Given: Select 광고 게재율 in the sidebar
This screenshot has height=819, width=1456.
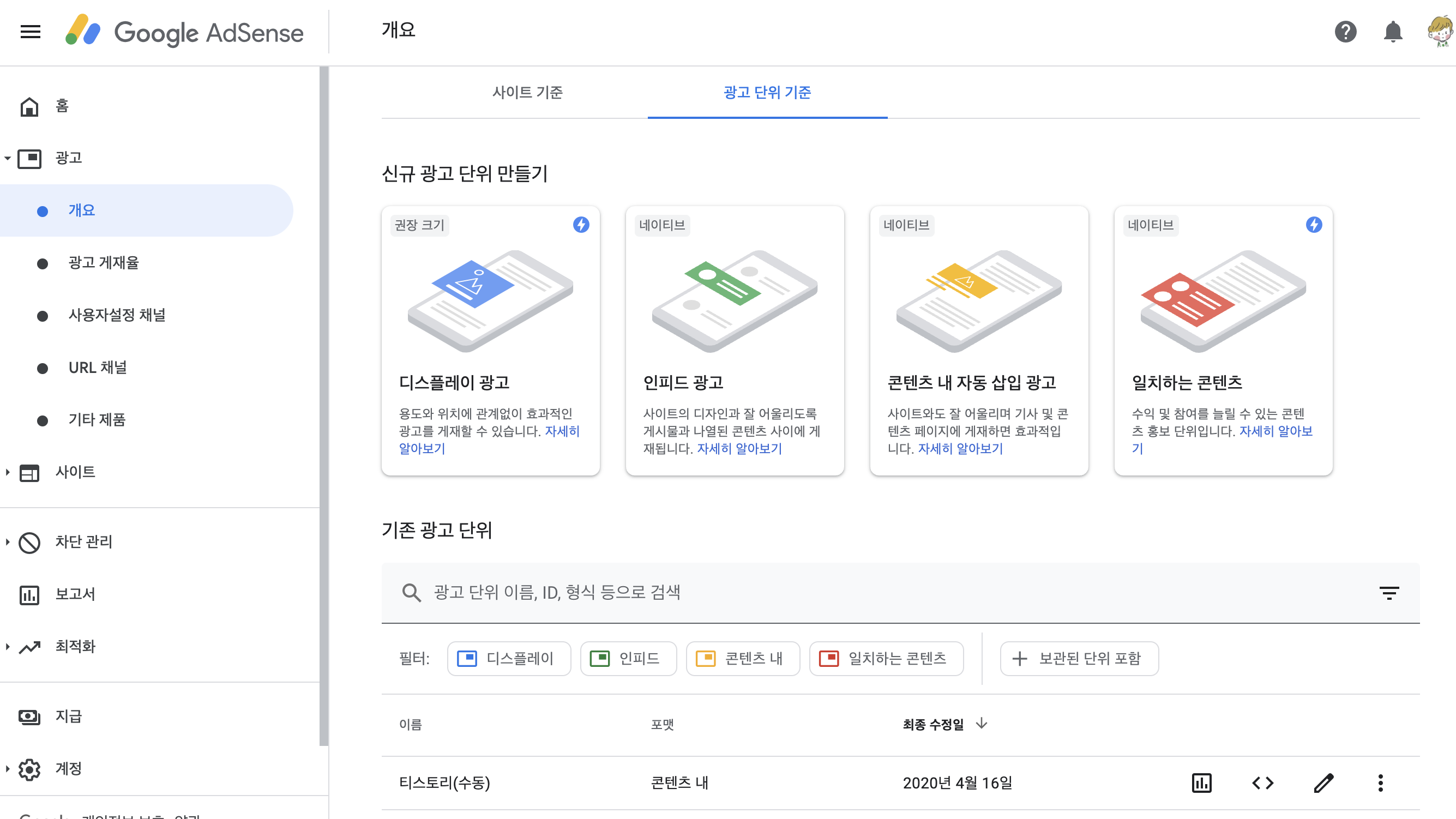Looking at the screenshot, I should [x=104, y=263].
